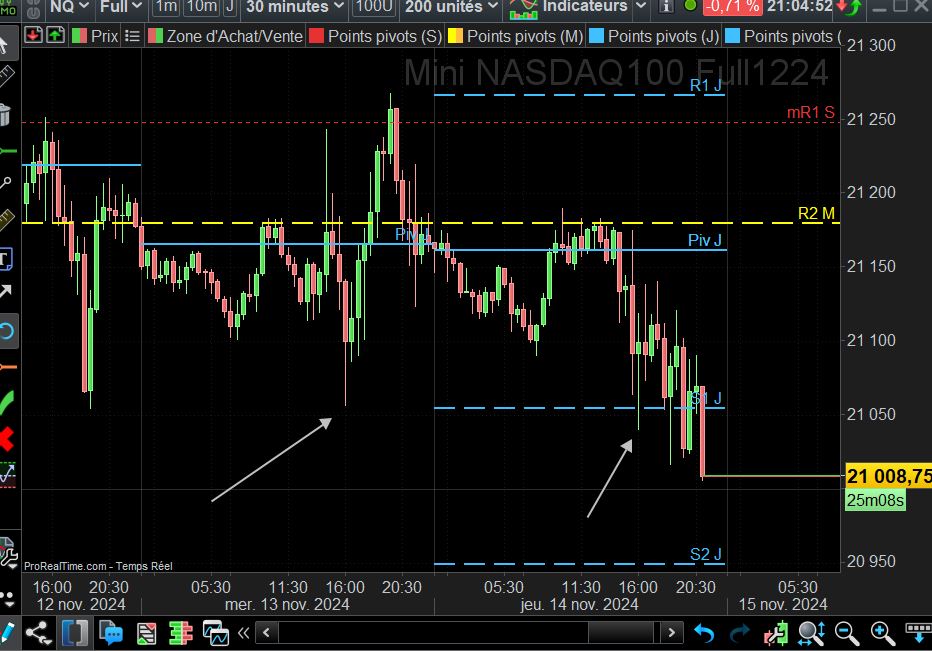
Task: Toggle the red-green update arrows icon top right
Action: coord(849,7)
